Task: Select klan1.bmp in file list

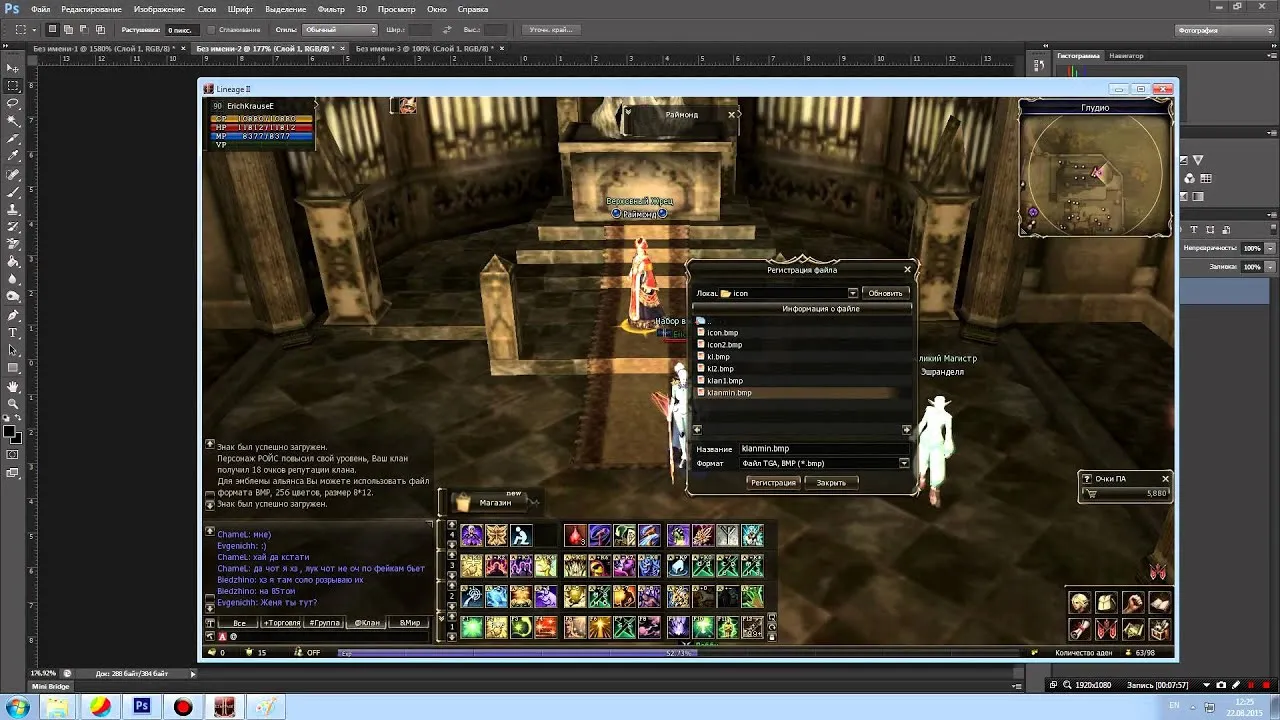Action: click(x=725, y=381)
